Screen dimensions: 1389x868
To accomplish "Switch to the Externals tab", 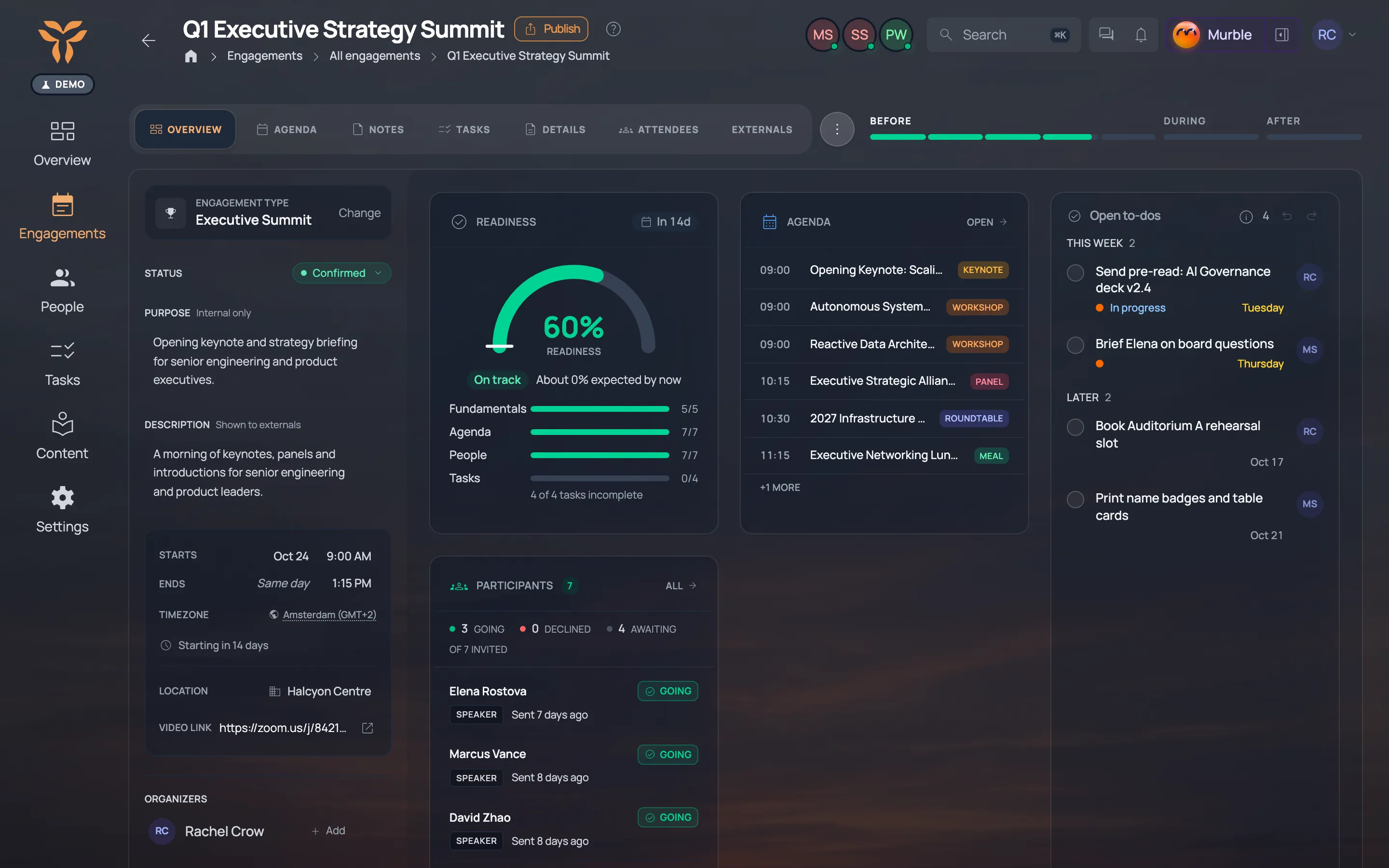I will point(762,129).
